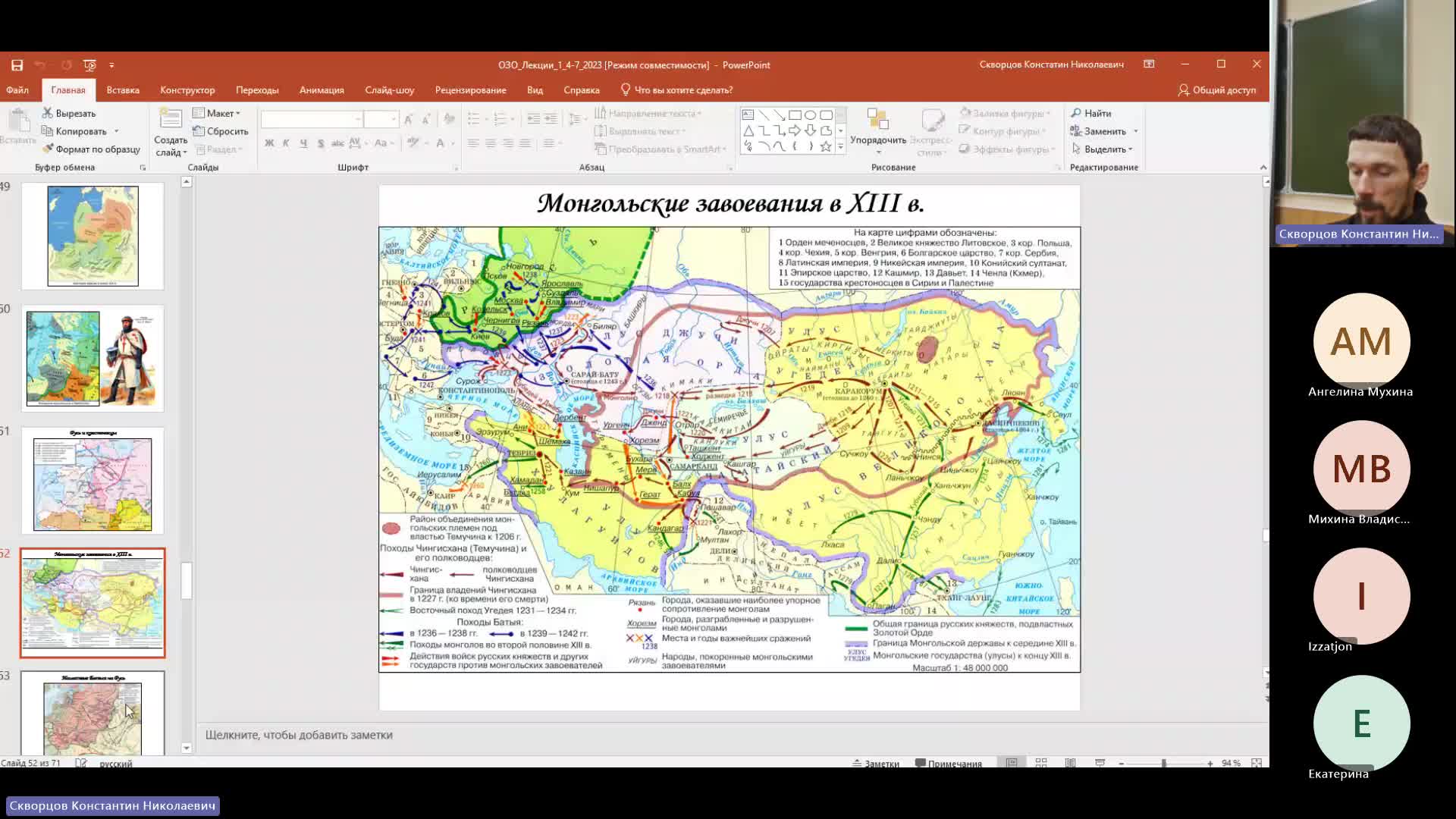Open the Справка tab
This screenshot has height=819, width=1456.
point(582,89)
